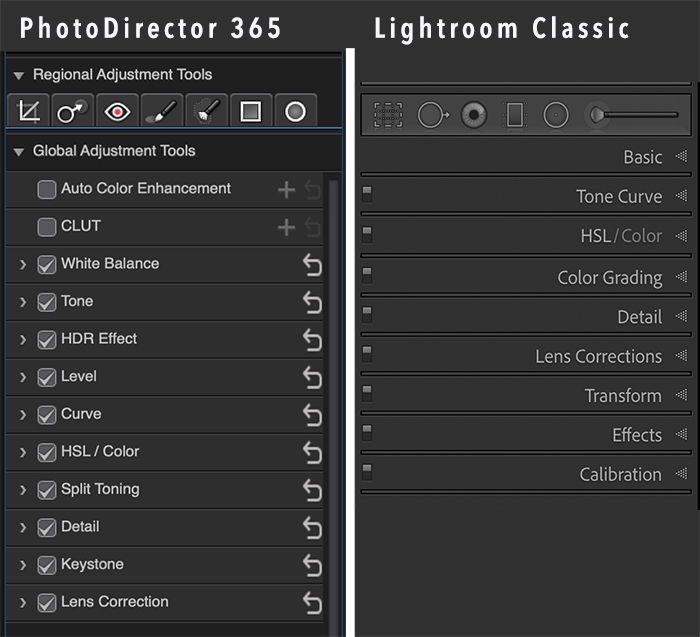The width and height of the screenshot is (700, 637).
Task: Select Lightroom Red Eye Correction tool
Action: [x=474, y=115]
